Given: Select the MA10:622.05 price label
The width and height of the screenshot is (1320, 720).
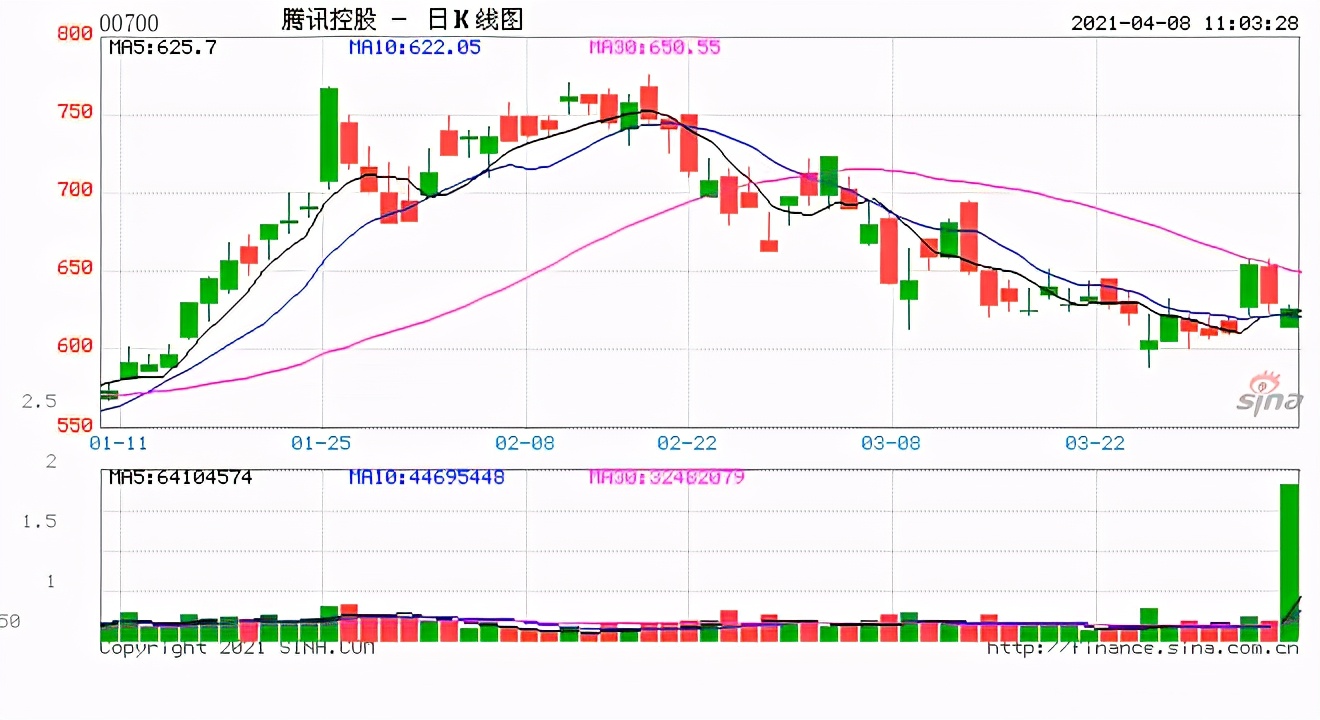Looking at the screenshot, I should tap(414, 47).
